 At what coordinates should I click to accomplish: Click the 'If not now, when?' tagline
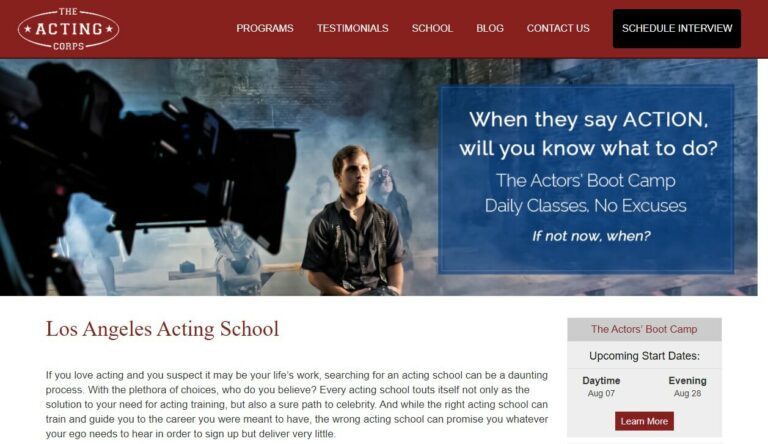(591, 236)
